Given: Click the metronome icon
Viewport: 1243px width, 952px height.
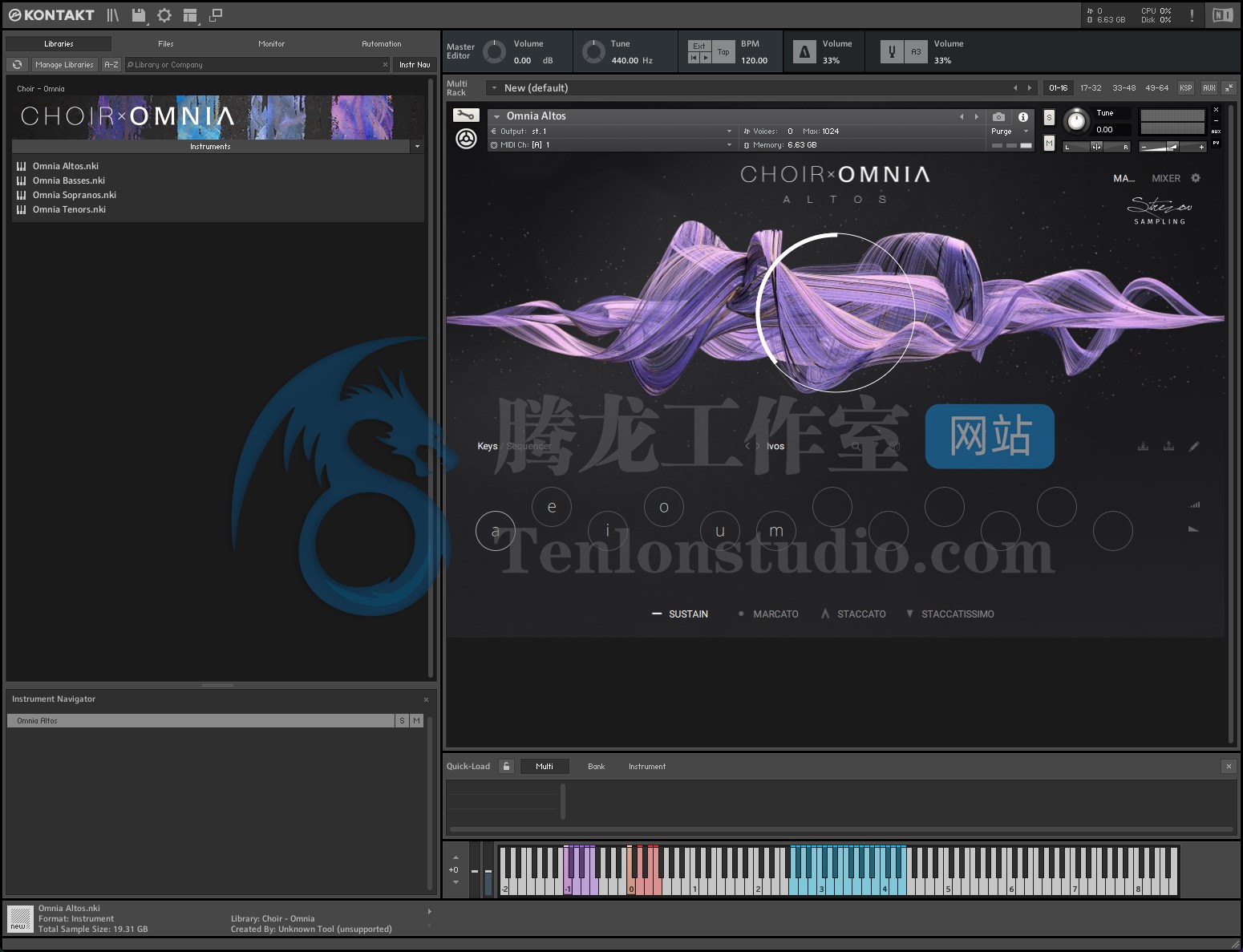Looking at the screenshot, I should tap(804, 52).
